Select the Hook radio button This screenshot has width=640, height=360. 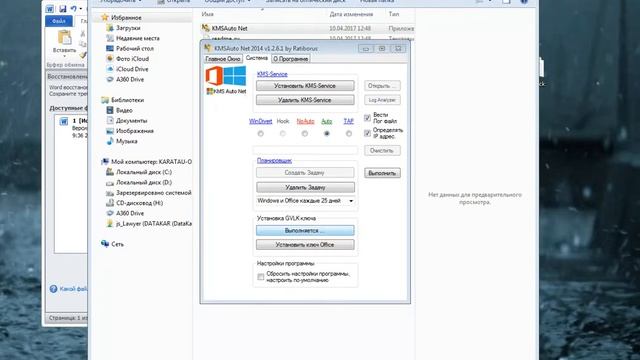tap(282, 133)
